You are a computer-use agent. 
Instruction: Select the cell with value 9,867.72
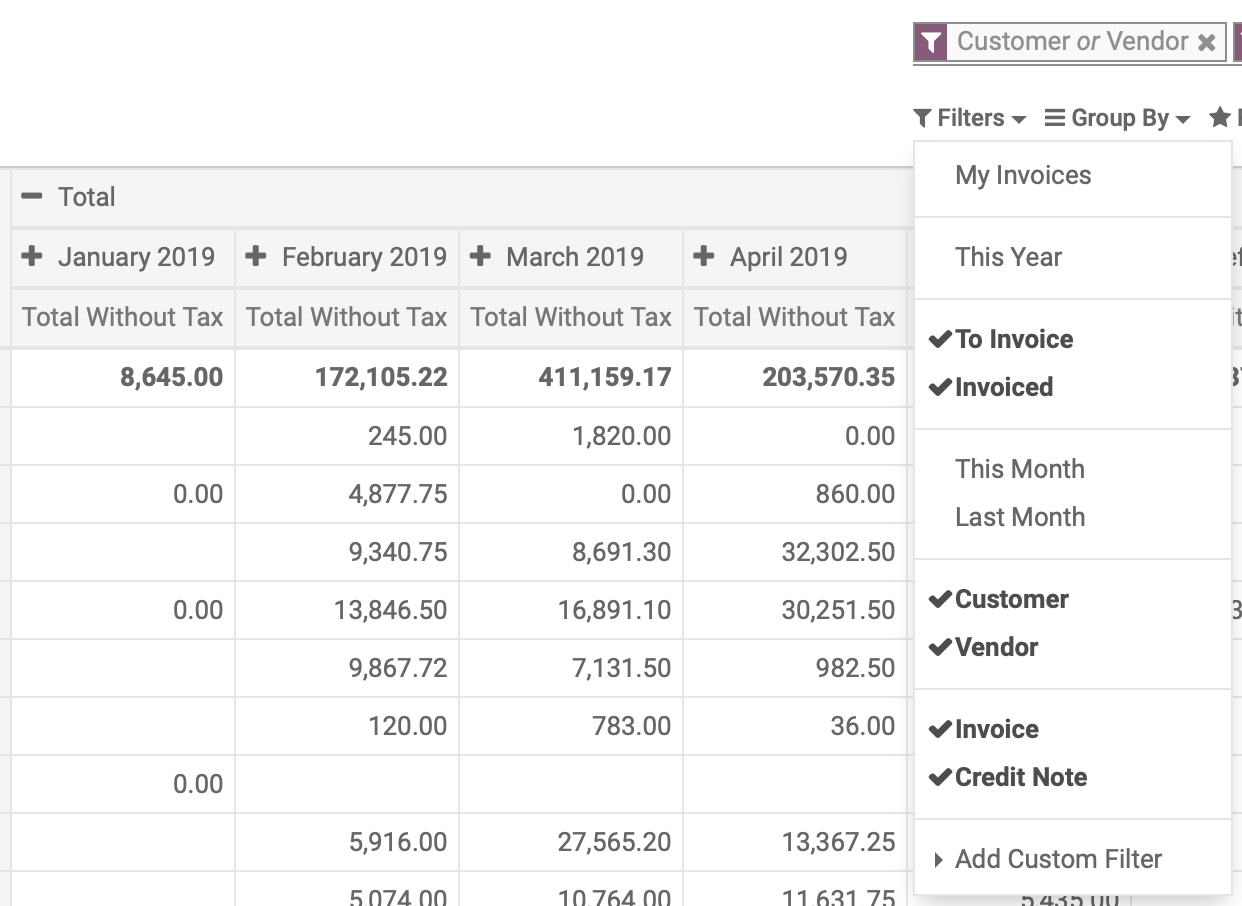(x=347, y=668)
